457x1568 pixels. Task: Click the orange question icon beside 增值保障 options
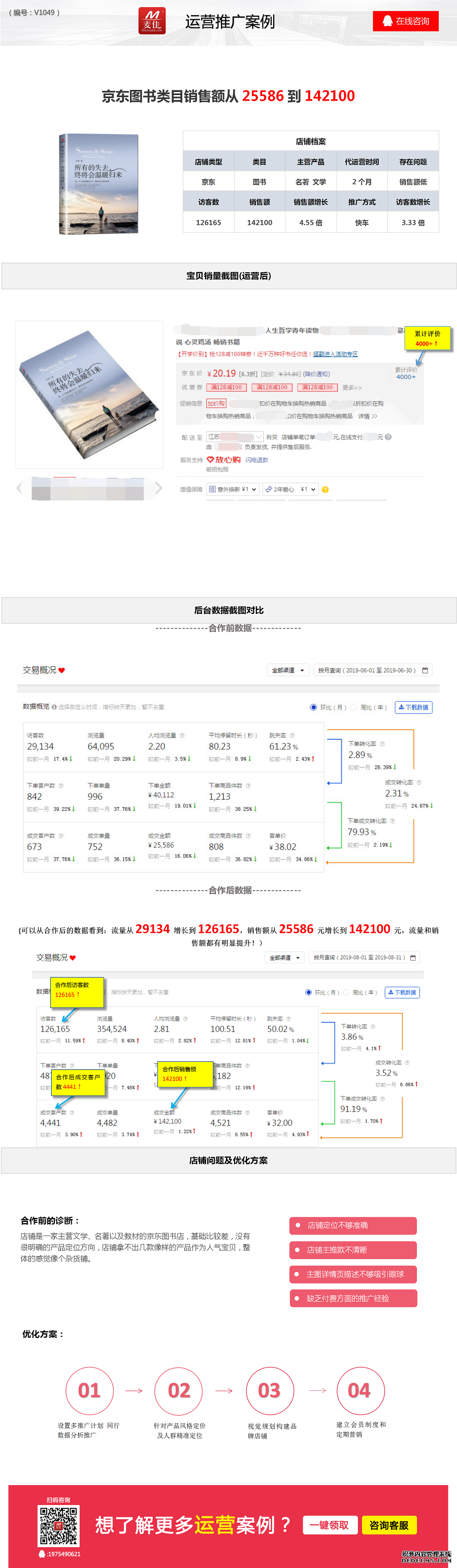point(325,489)
